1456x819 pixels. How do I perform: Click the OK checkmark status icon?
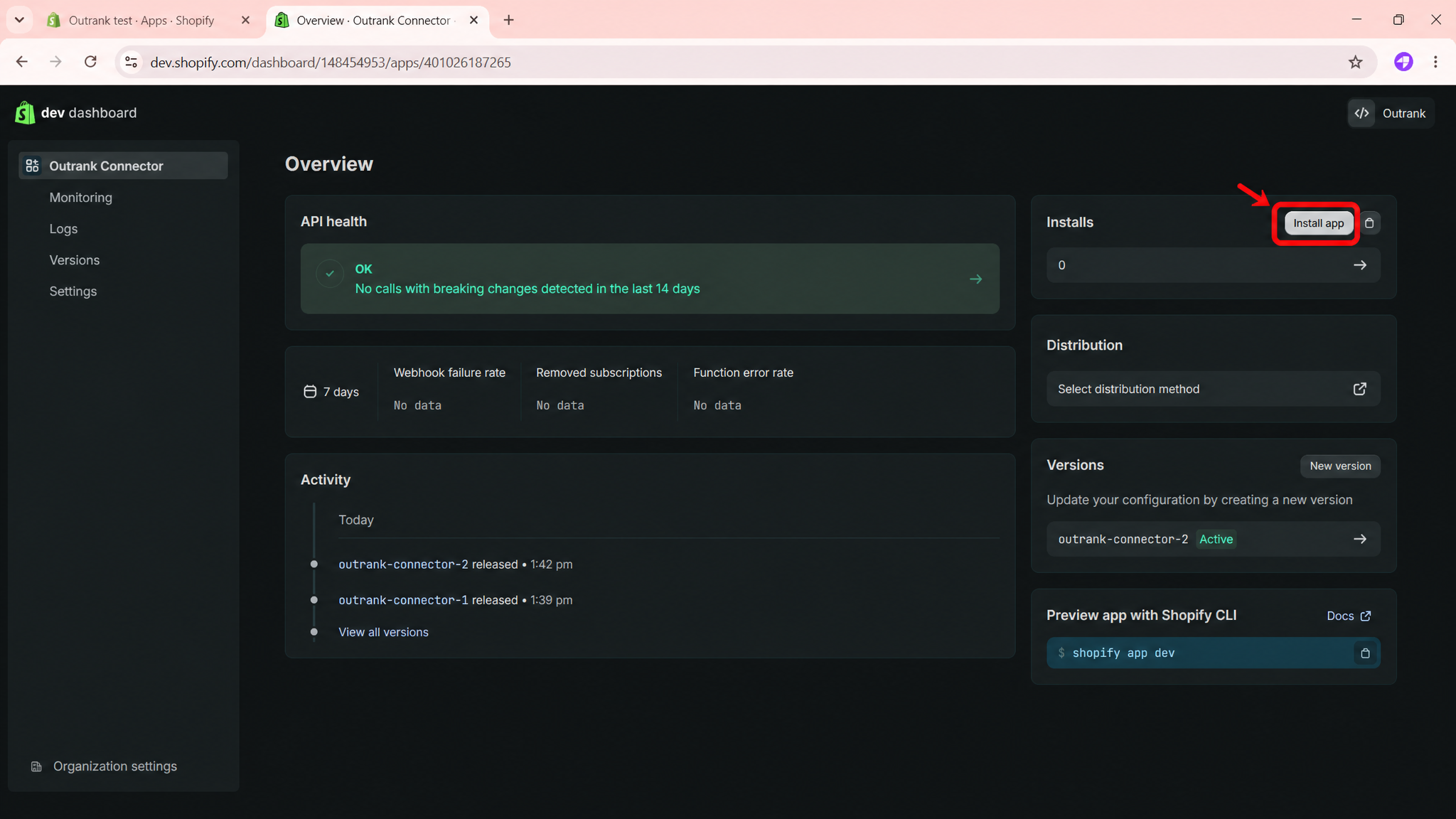tap(330, 274)
